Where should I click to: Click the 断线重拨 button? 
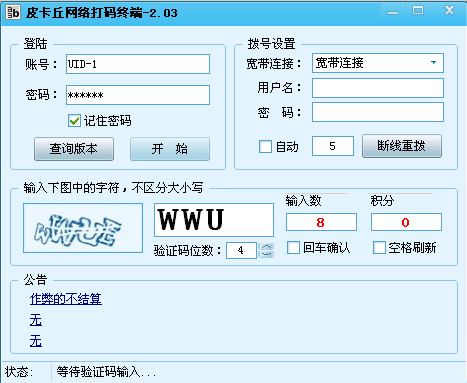(x=402, y=146)
